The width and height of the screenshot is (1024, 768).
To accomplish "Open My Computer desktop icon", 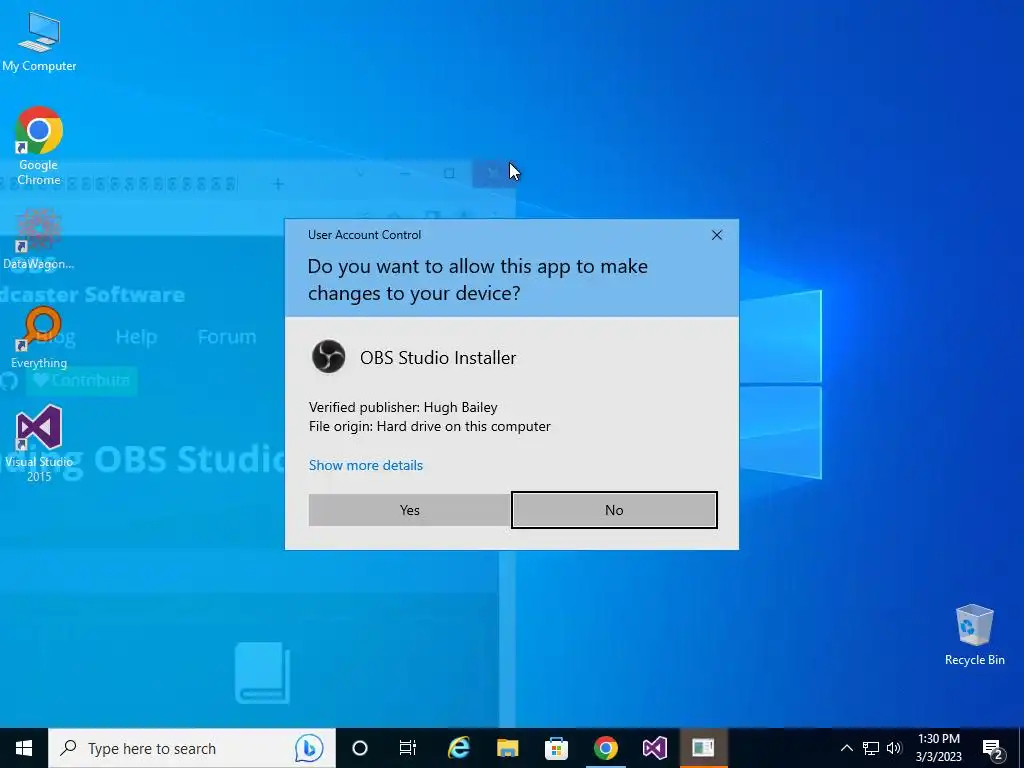I will click(x=39, y=40).
